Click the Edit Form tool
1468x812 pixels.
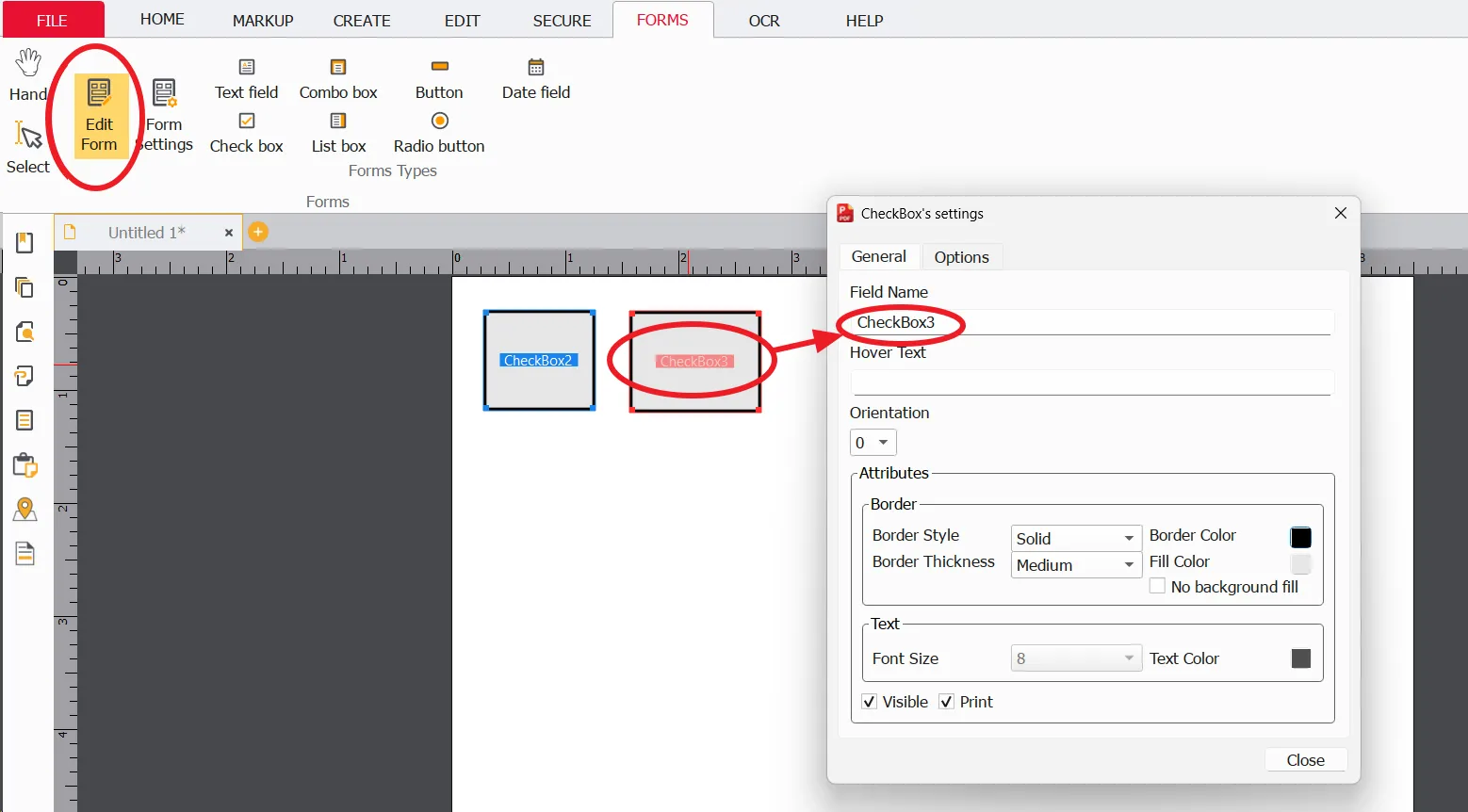99,116
